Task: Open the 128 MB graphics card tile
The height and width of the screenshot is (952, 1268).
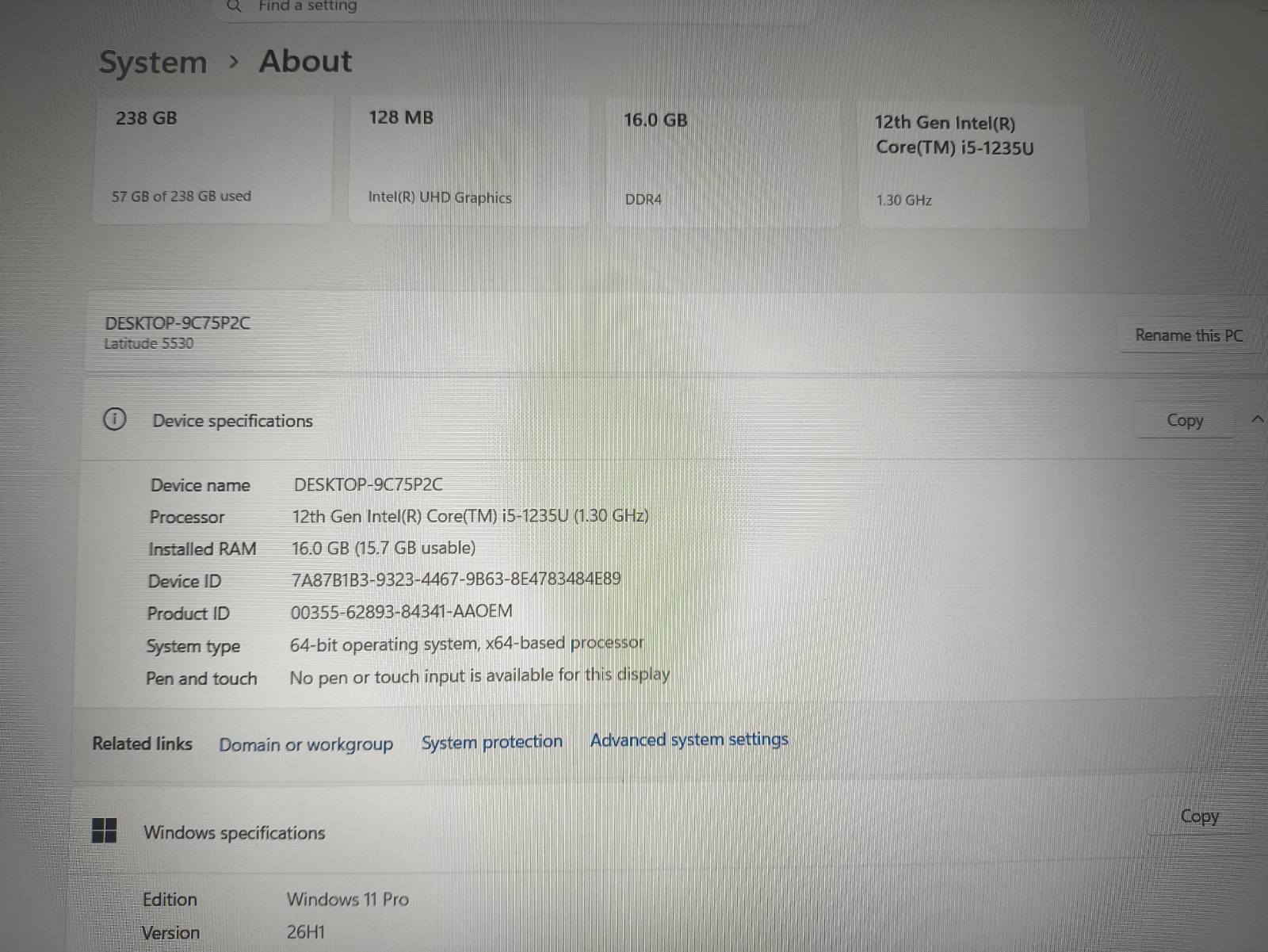Action: (x=468, y=161)
